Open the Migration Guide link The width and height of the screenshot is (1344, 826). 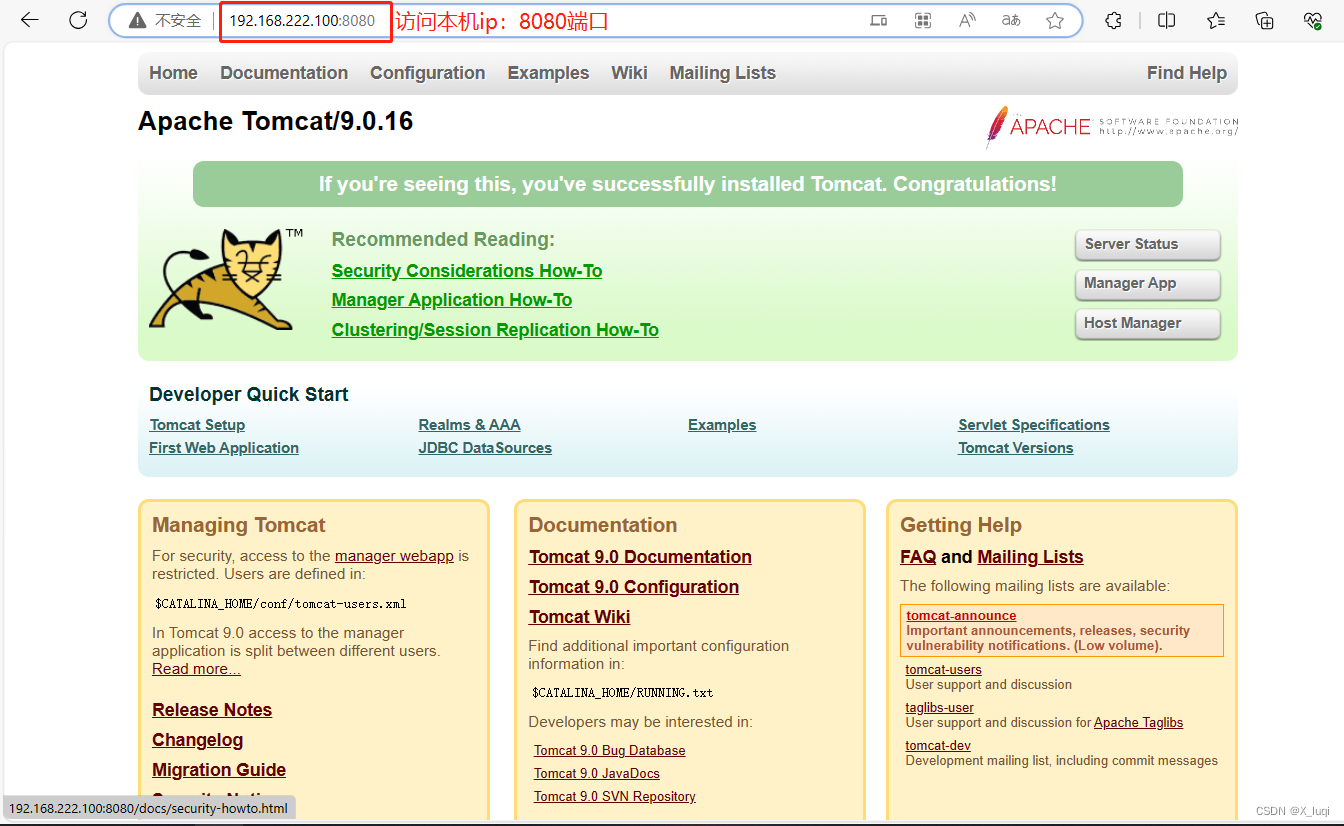tap(219, 770)
